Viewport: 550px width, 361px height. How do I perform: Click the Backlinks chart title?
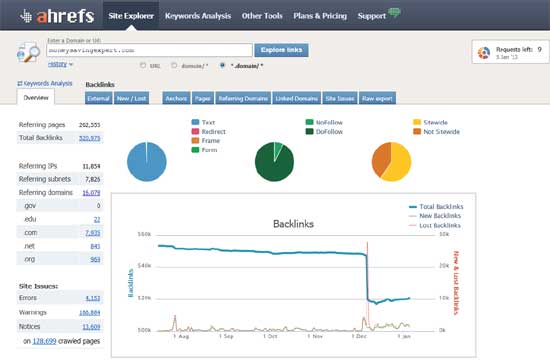[x=293, y=224]
